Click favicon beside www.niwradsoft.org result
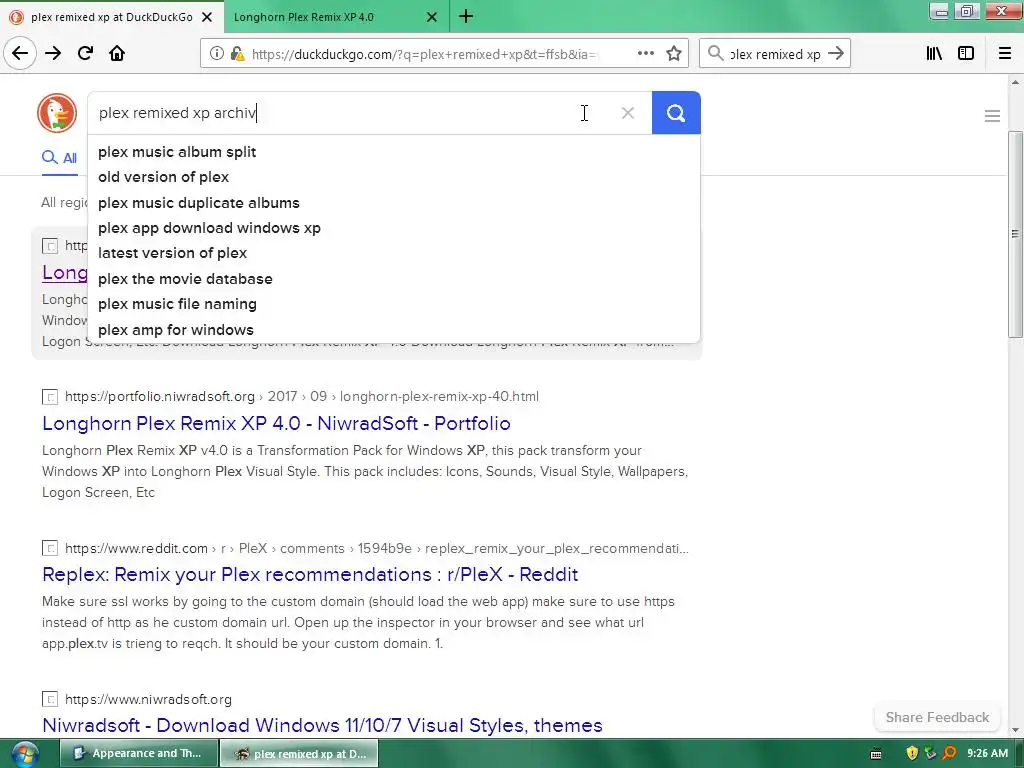This screenshot has width=1024, height=768. tap(50, 699)
